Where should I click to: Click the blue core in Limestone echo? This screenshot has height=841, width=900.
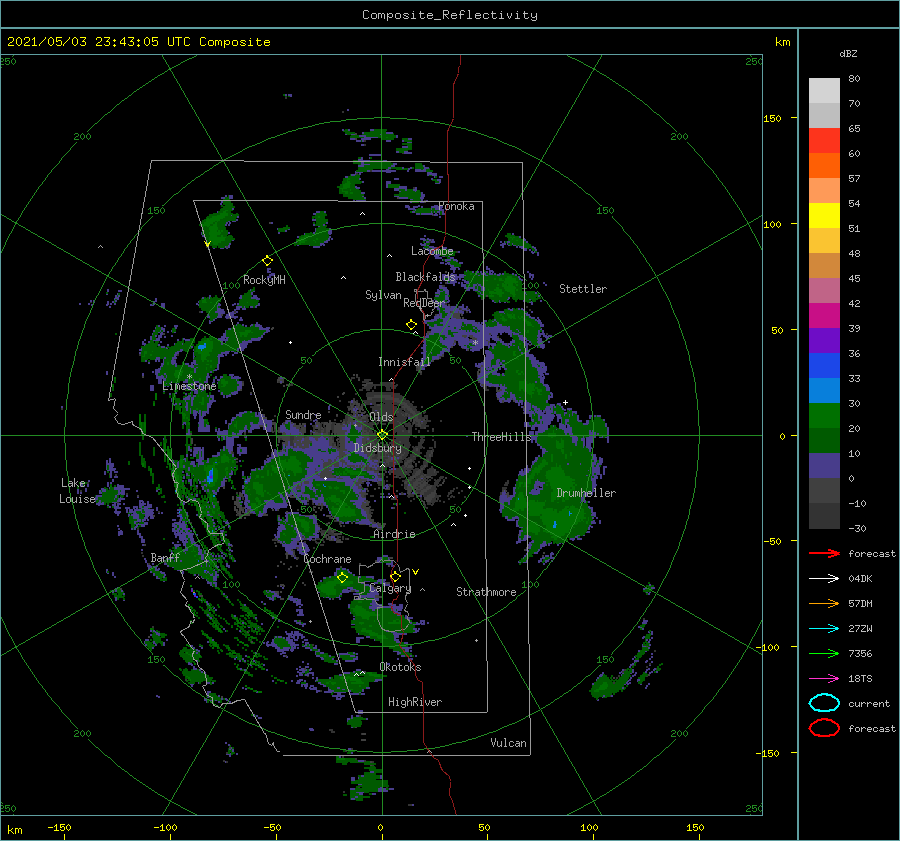202,346
